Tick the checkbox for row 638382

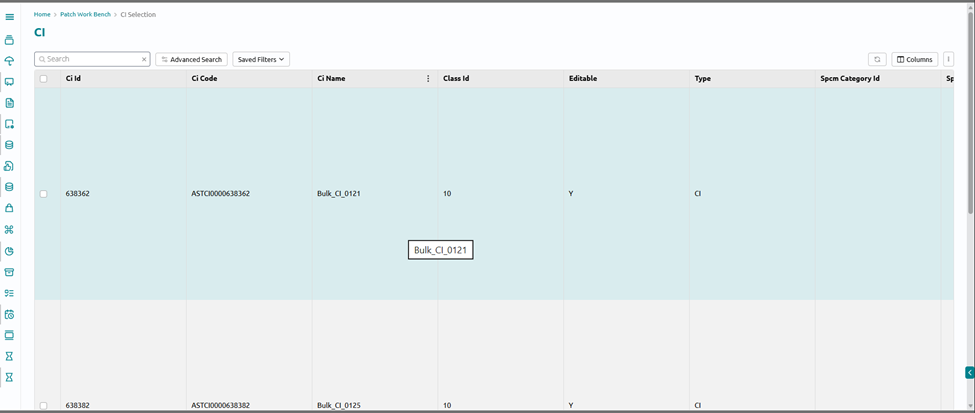pos(44,406)
